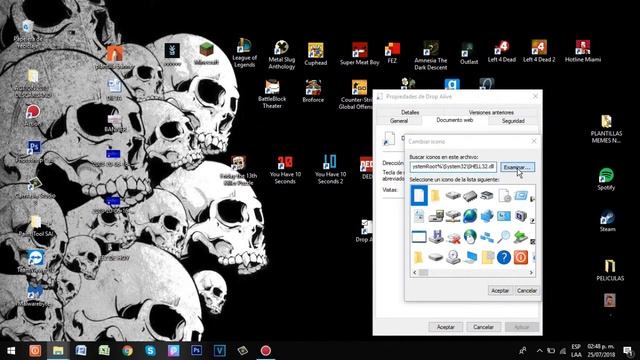Click the red record icon in taskbar

(266, 351)
